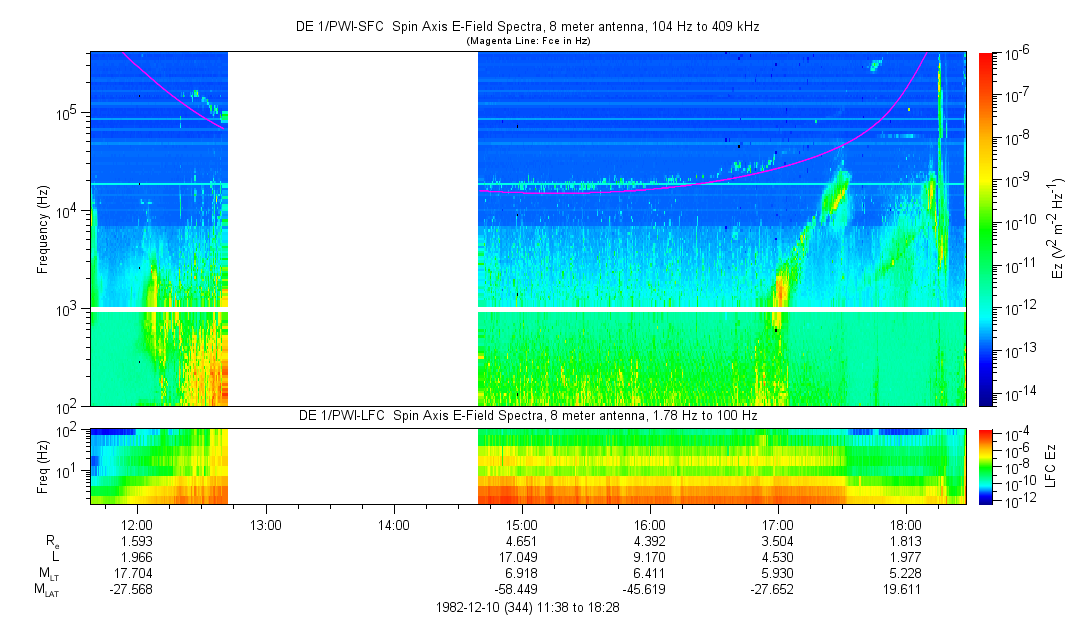Viewport: 1083px width, 620px height.
Task: Click the white data gap in LFC spectrogram
Action: click(353, 466)
